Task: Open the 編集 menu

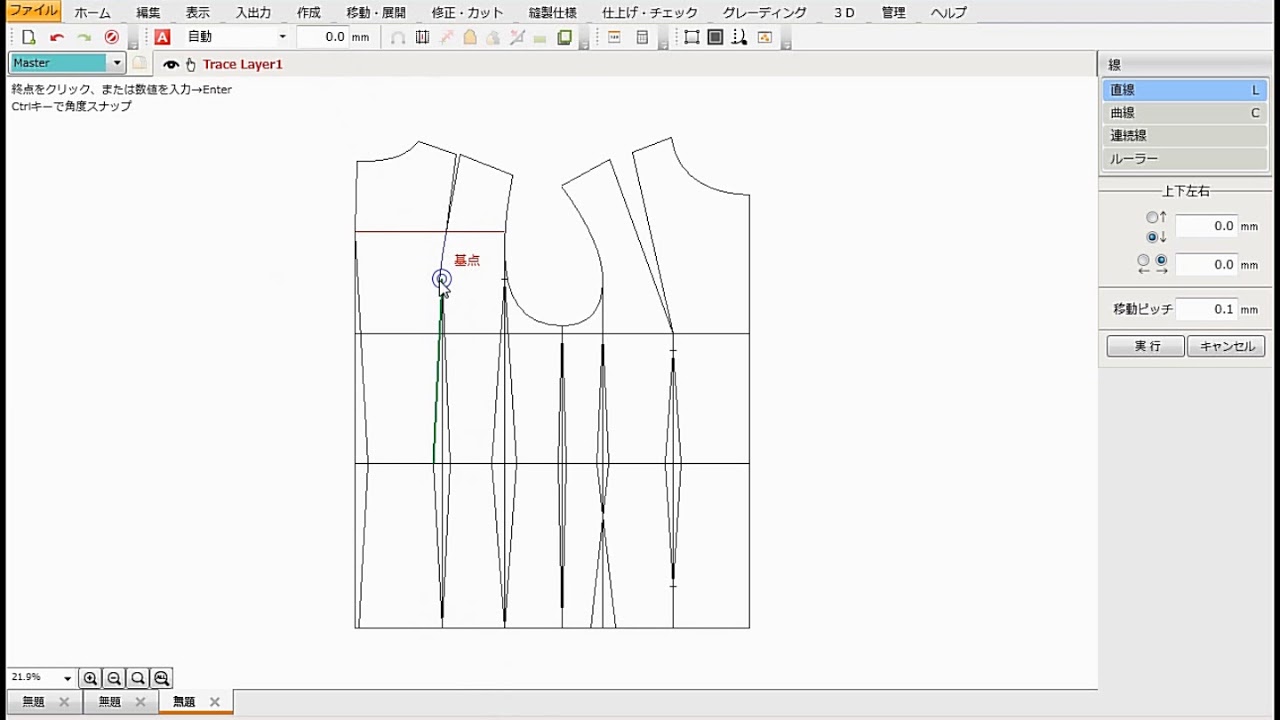Action: click(x=148, y=13)
